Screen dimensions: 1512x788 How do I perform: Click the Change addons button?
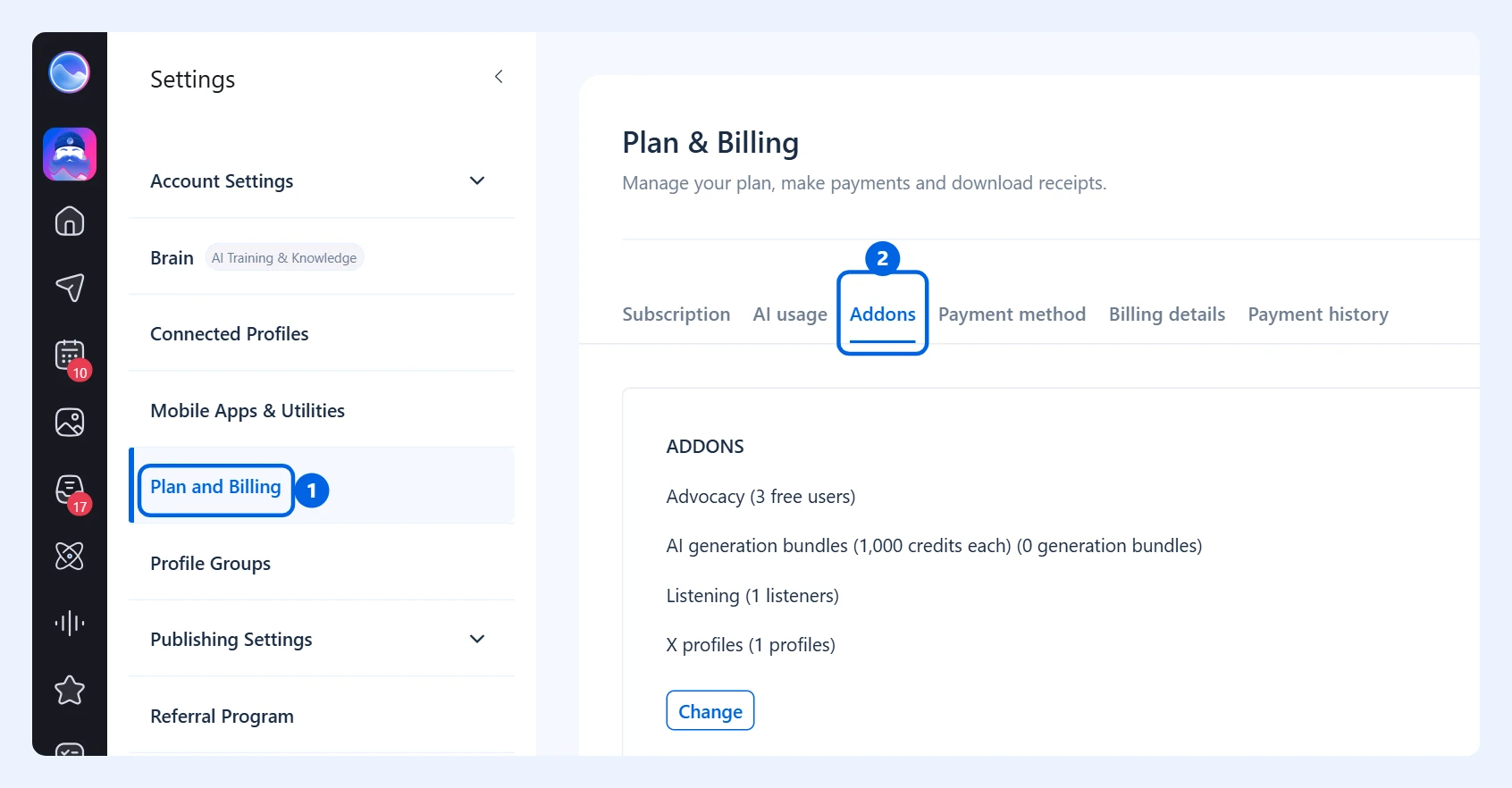pyautogui.click(x=710, y=711)
